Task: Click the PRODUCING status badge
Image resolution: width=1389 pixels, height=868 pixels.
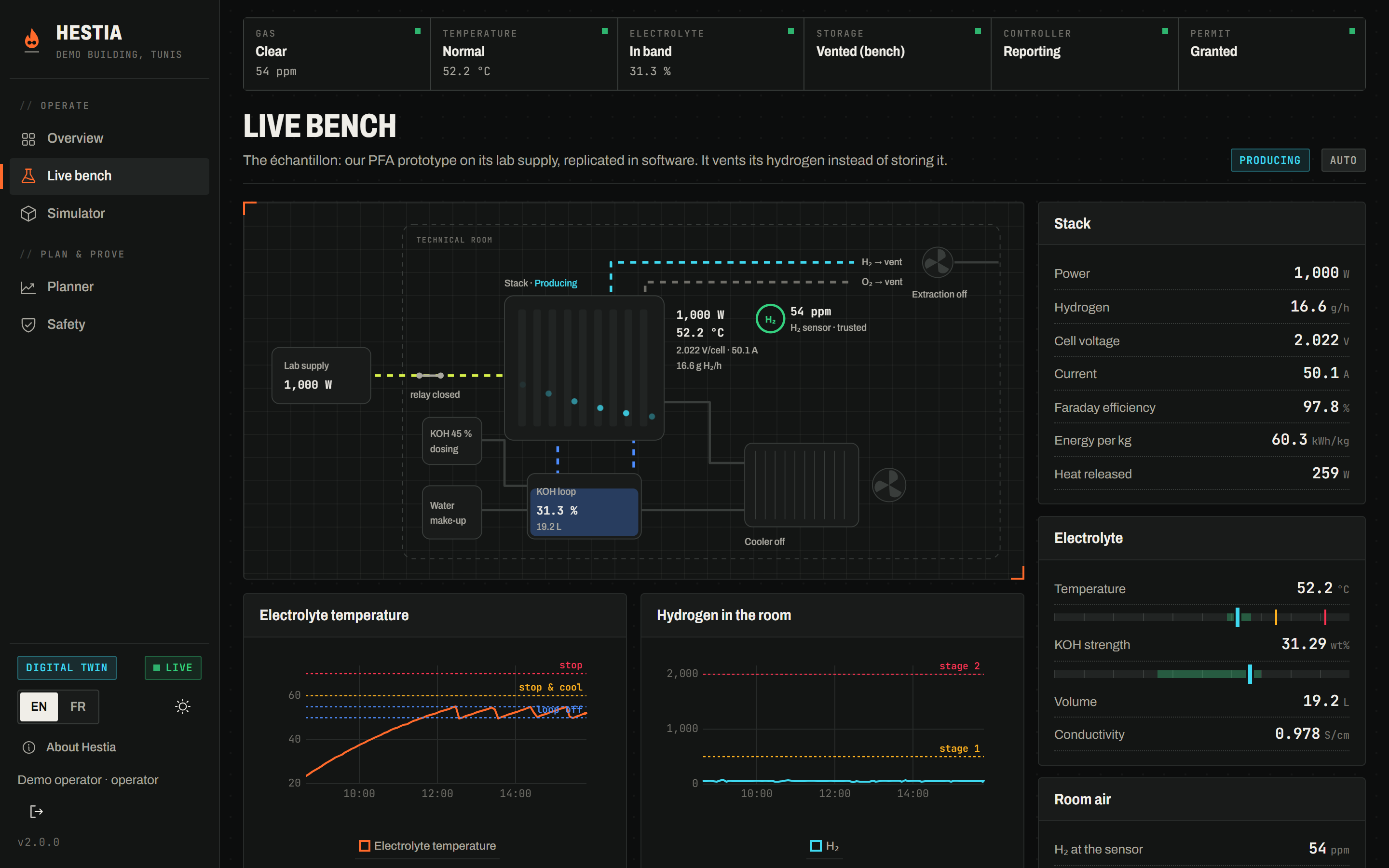Action: pos(1269,160)
